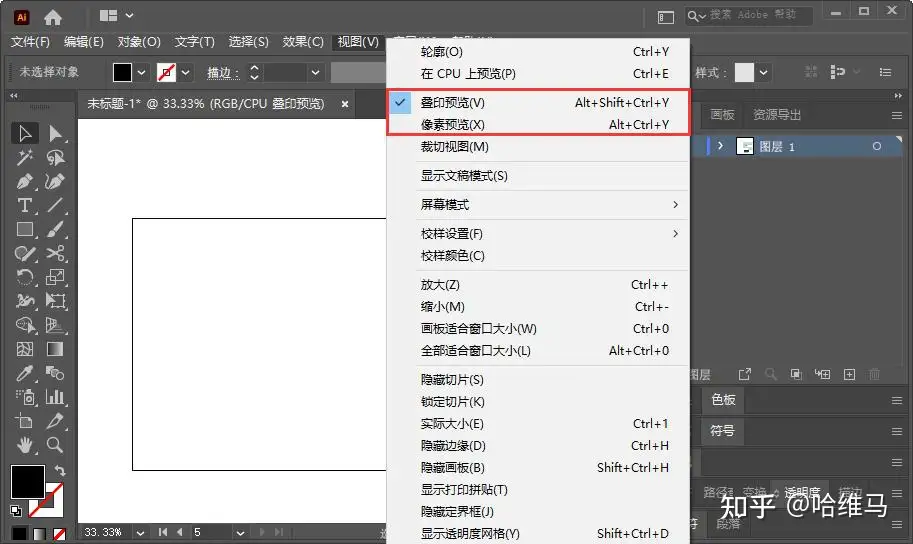The image size is (913, 544).
Task: Swap fill and stroke colors arrow
Action: click(x=59, y=469)
